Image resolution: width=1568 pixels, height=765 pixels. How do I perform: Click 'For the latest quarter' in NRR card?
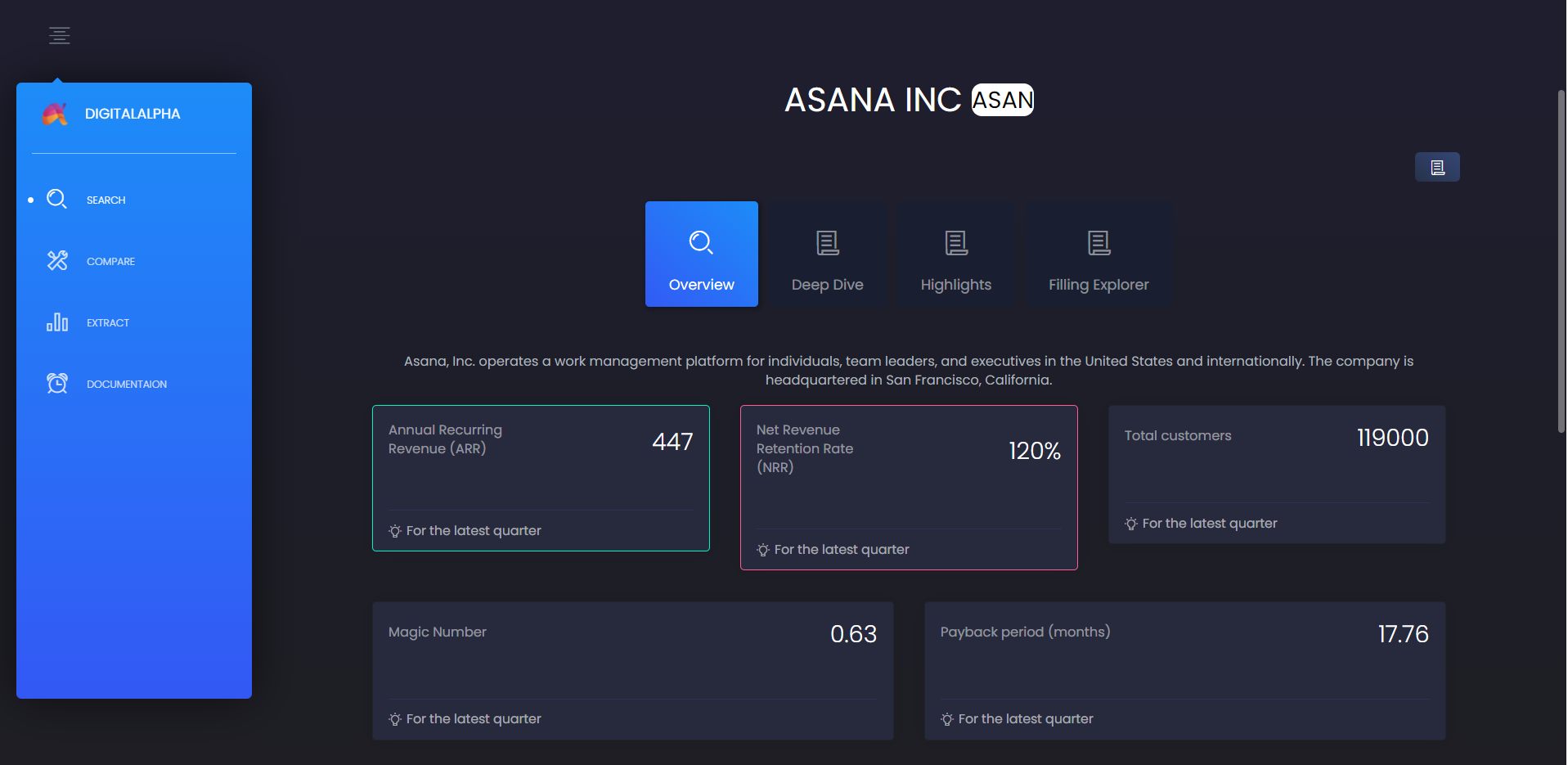[842, 550]
